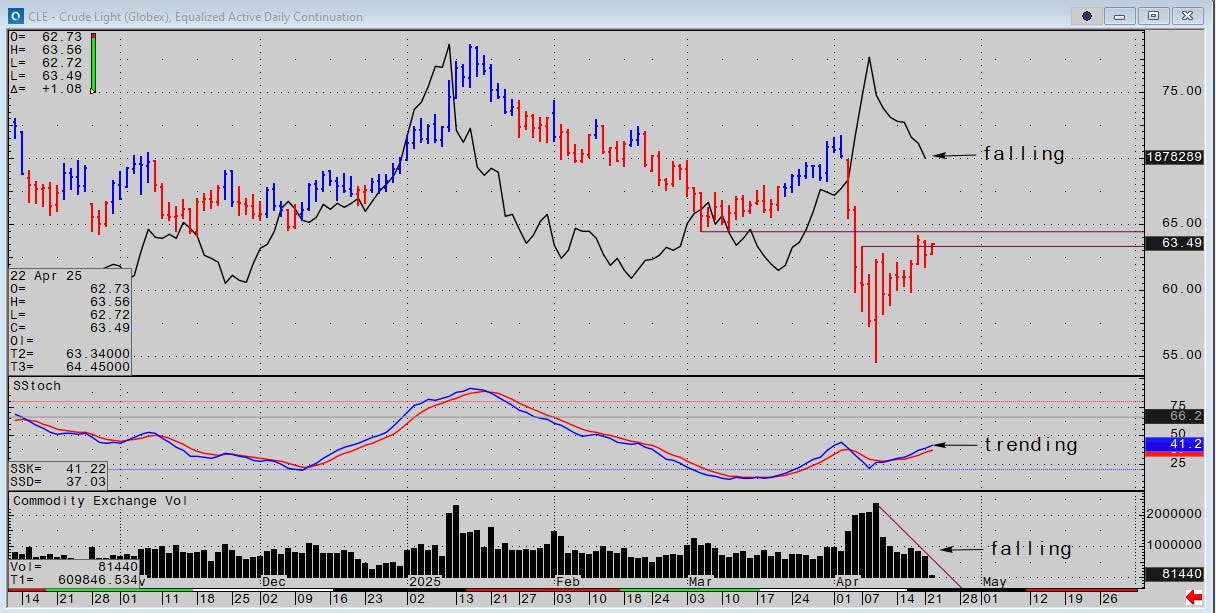Viewport: 1216px width, 613px height.
Task: Select the upper horizontal line at 64.45
Action: pos(920,232)
